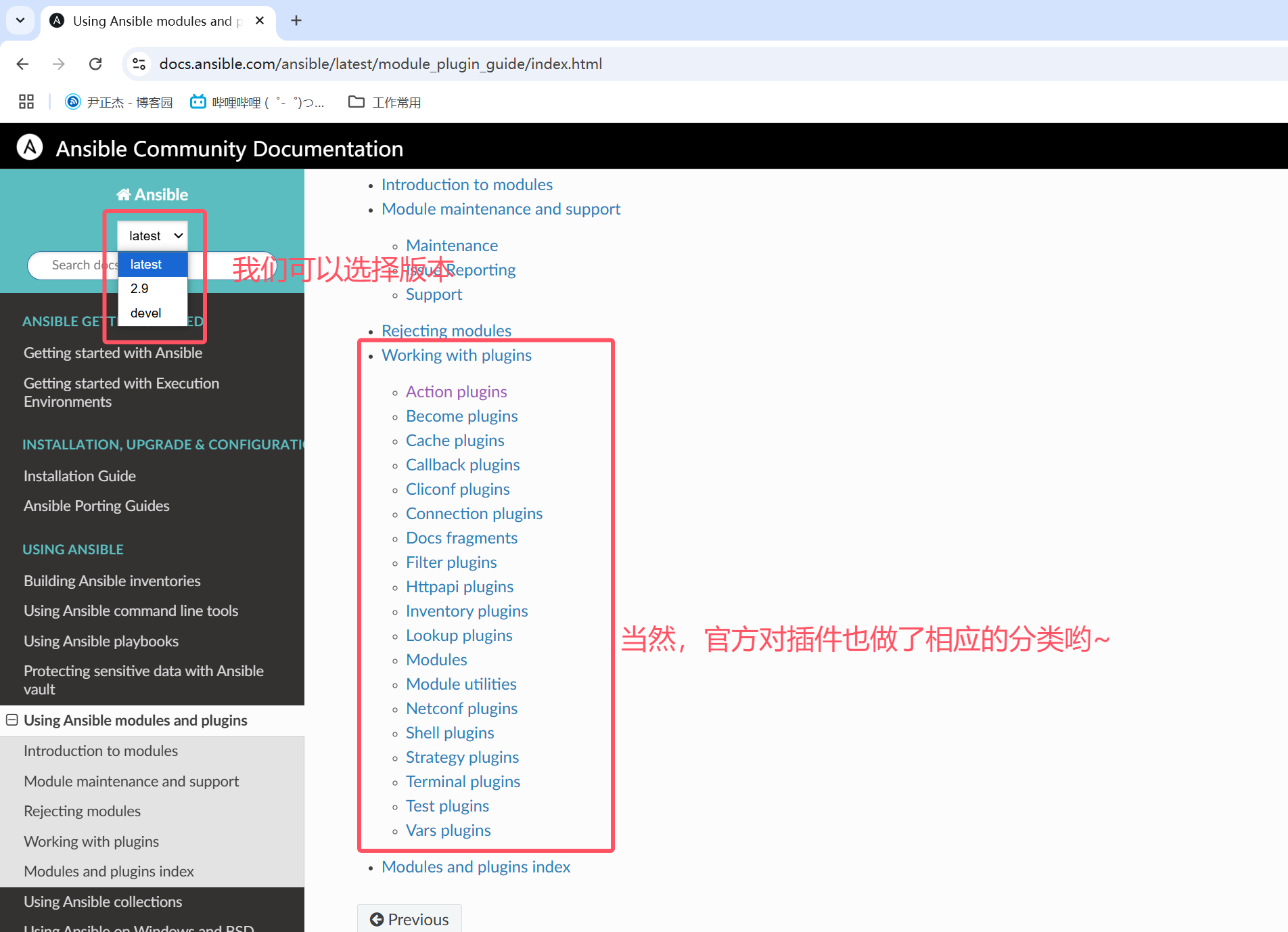
Task: Open the Cache plugins link
Action: coord(455,441)
